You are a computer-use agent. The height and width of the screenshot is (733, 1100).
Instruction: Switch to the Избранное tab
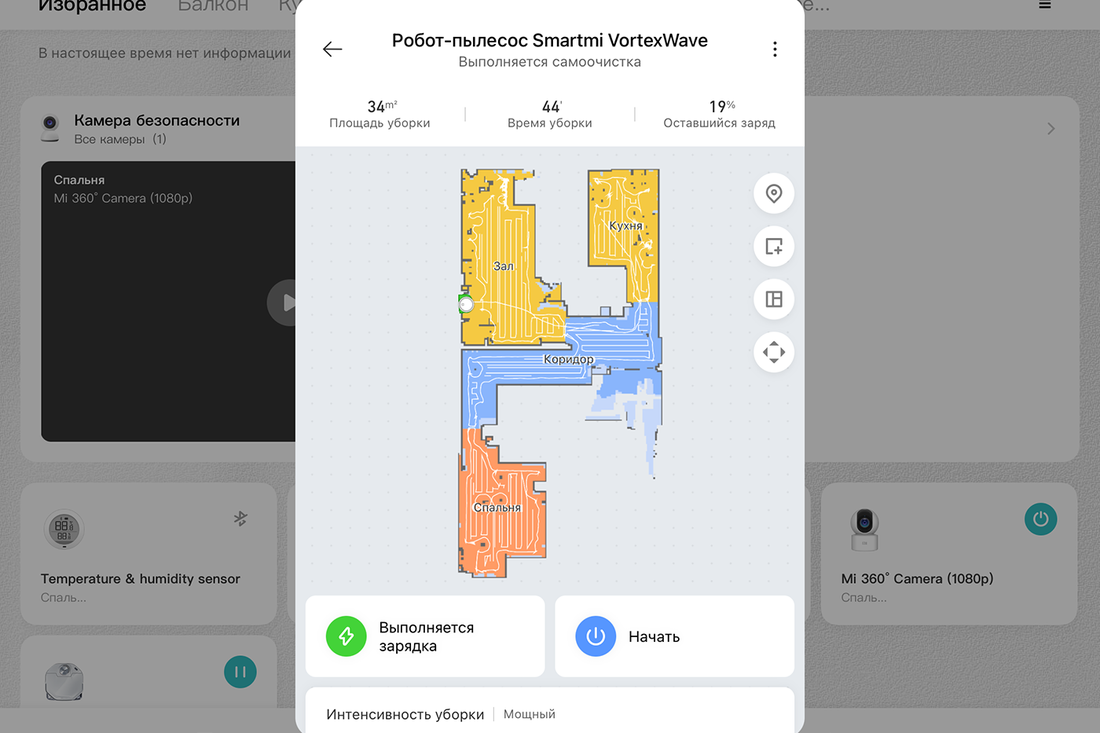pyautogui.click(x=92, y=6)
